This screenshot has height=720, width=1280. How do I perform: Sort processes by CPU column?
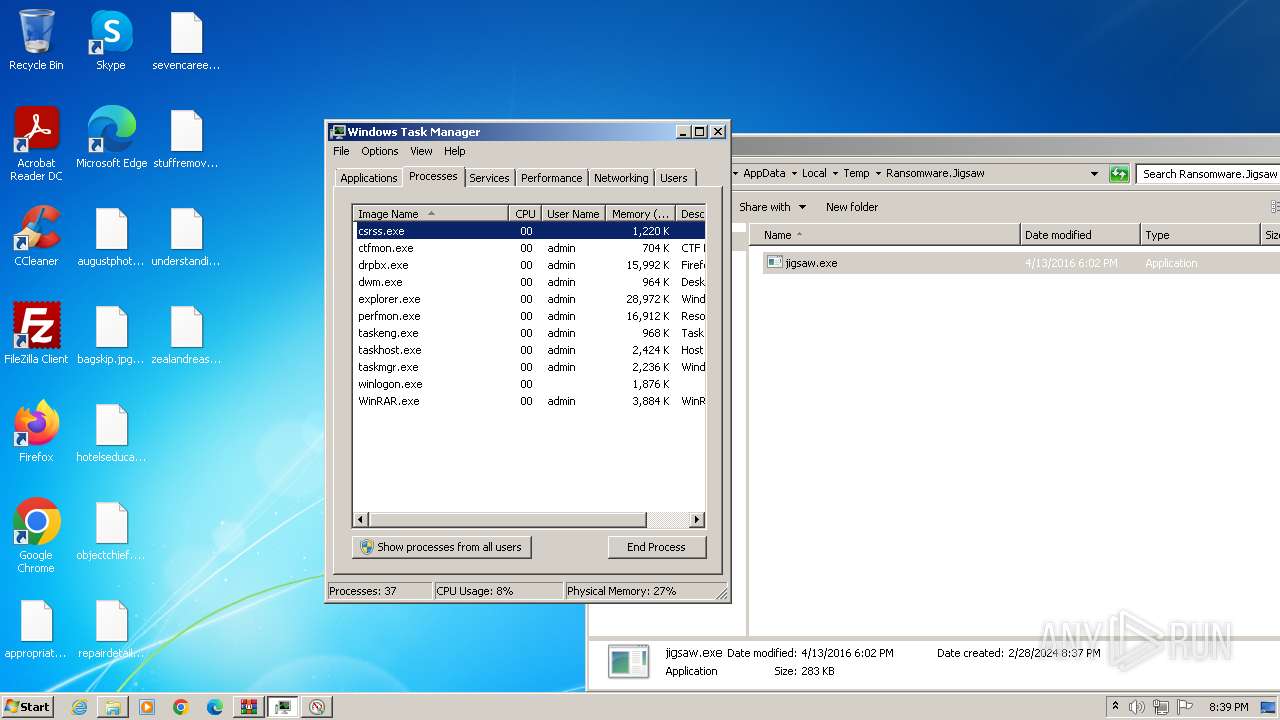525,214
